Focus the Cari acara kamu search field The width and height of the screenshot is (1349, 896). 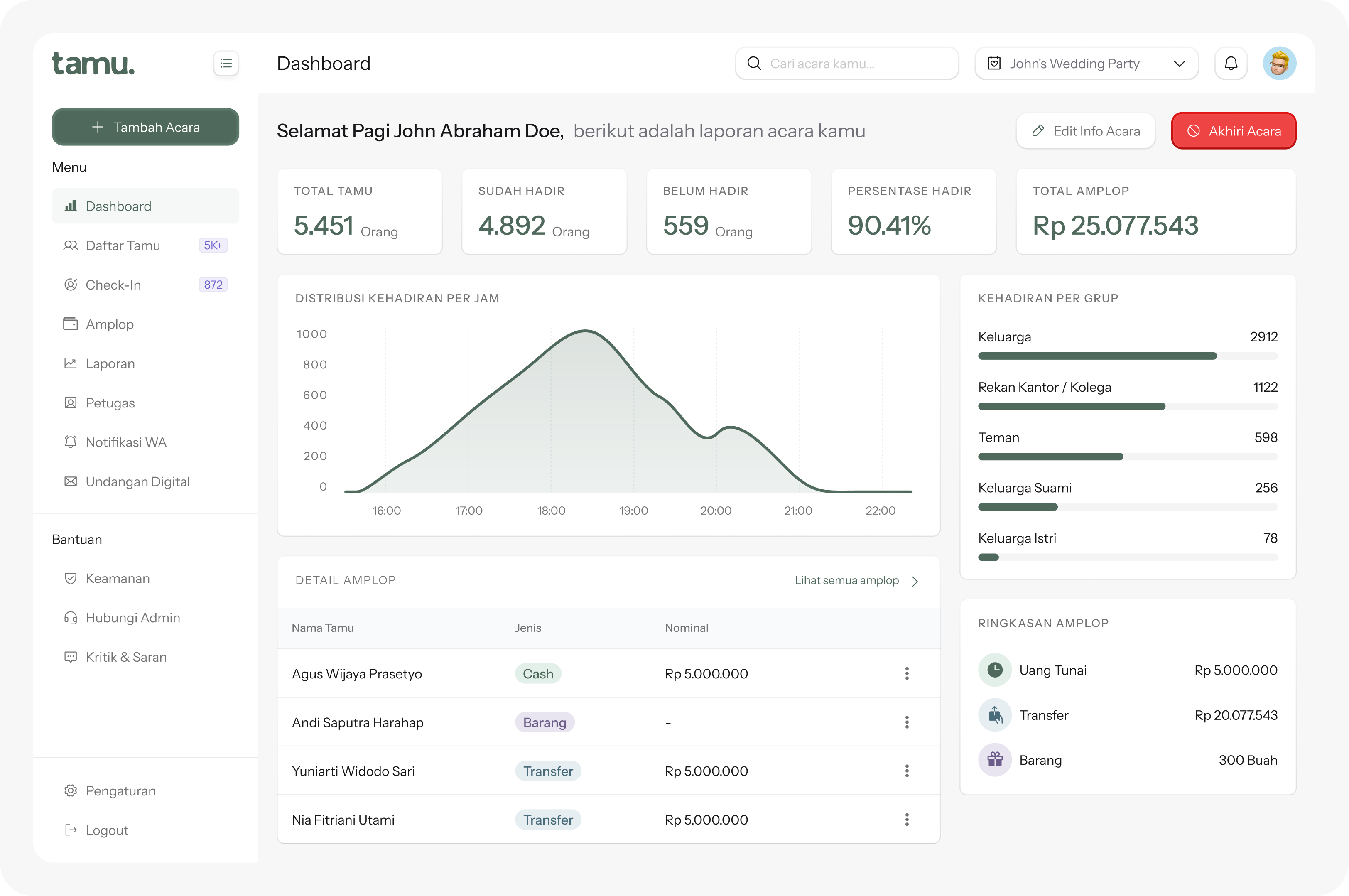click(847, 64)
